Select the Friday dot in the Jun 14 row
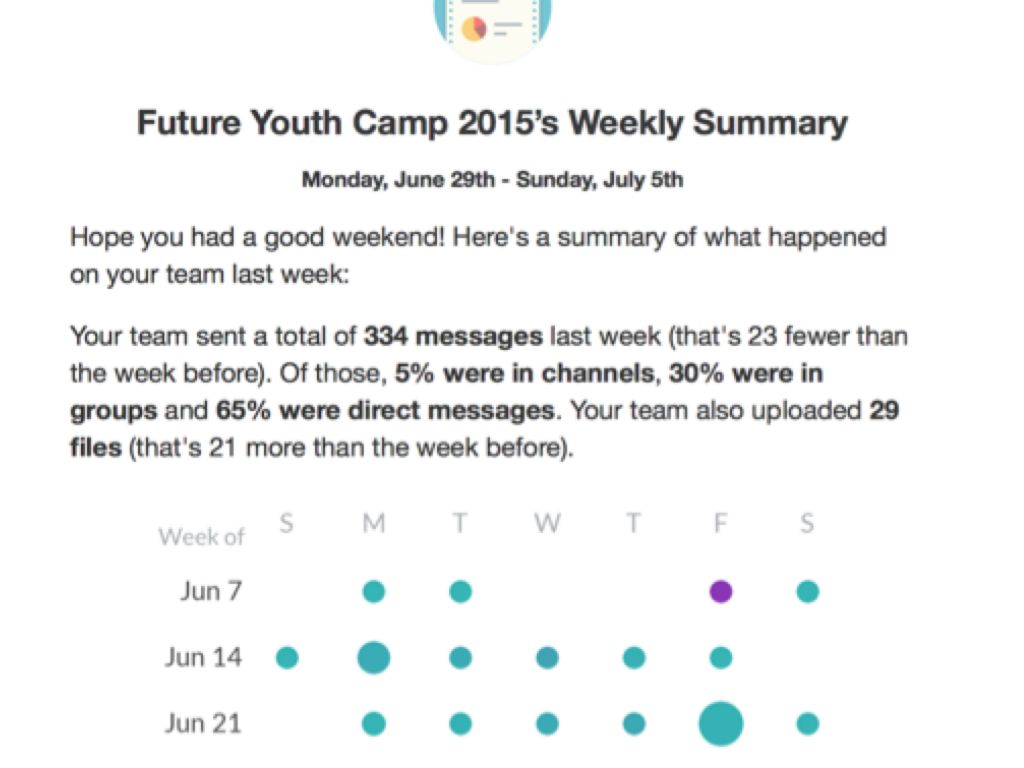This screenshot has width=1024, height=768. pos(721,658)
